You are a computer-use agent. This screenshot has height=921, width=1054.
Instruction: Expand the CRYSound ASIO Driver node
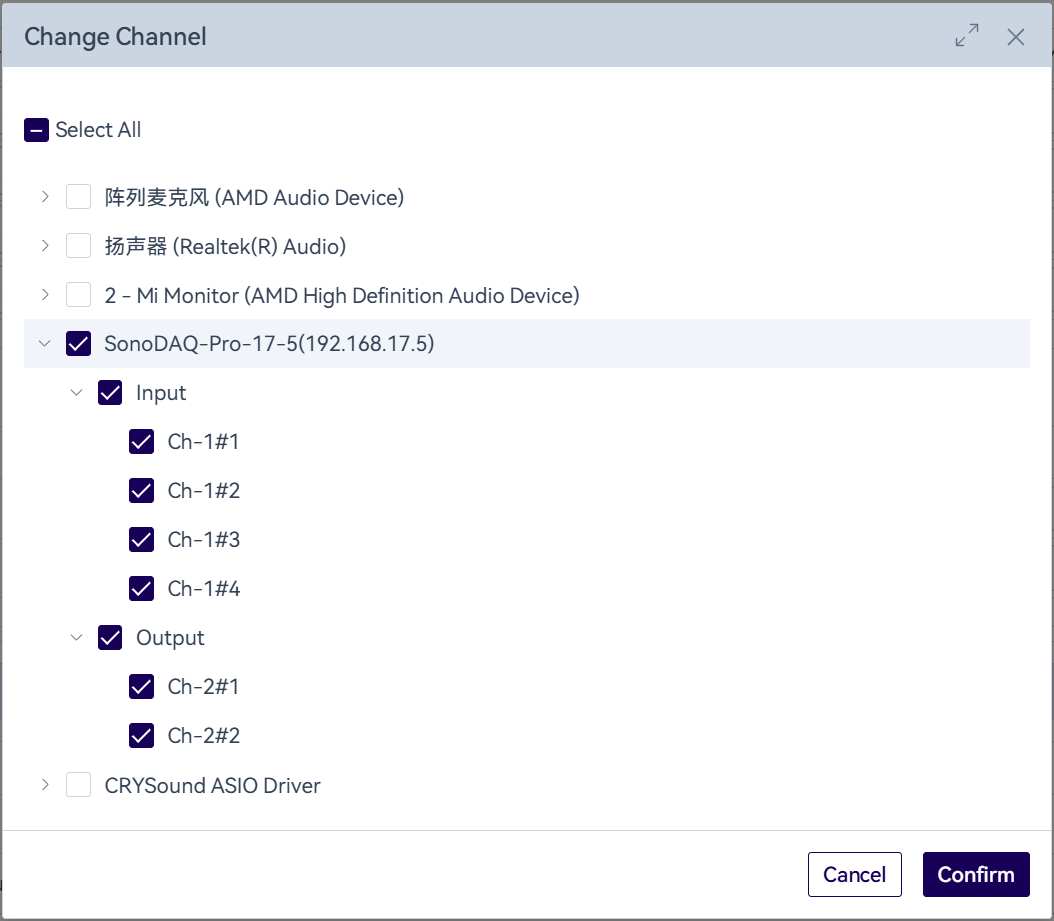pos(45,785)
